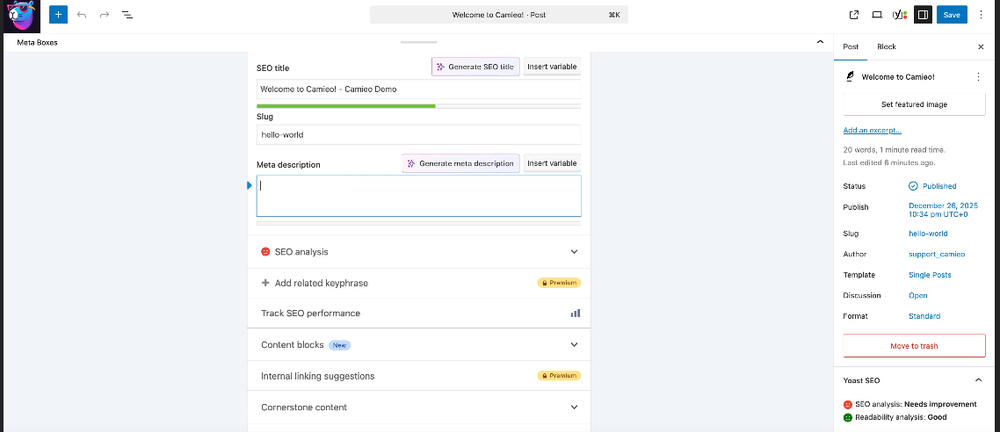Screen dimensions: 1000x432
Task: Click Generate meta description button
Action: pos(461,163)
